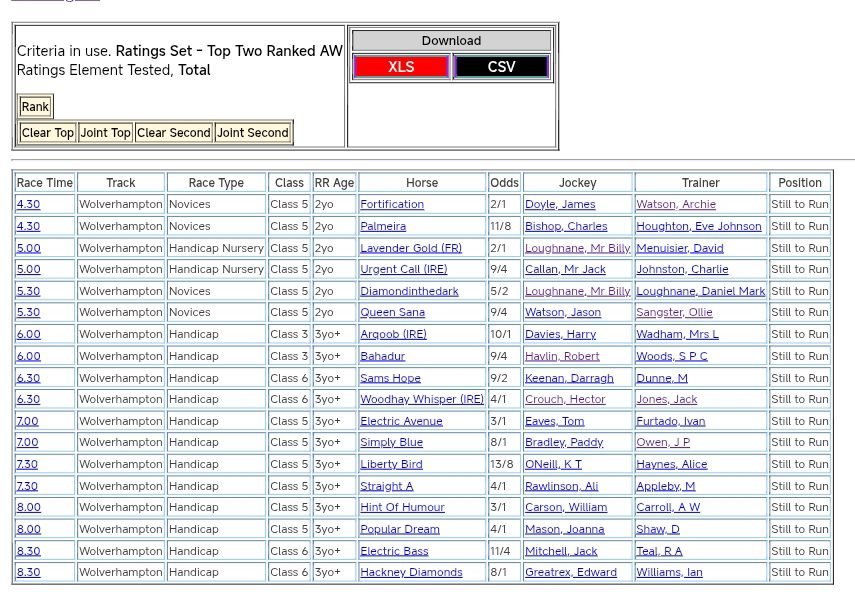
Task: Click the Horse column header
Action: point(422,183)
